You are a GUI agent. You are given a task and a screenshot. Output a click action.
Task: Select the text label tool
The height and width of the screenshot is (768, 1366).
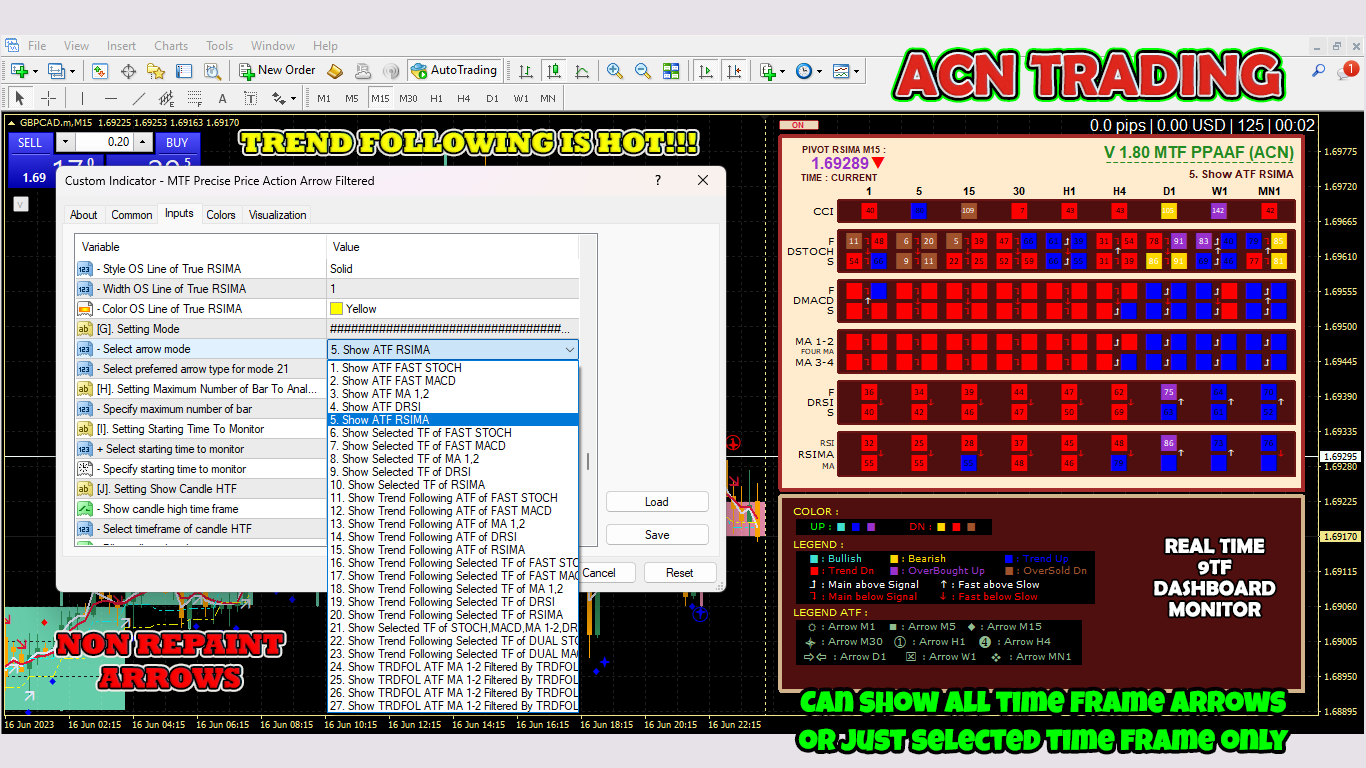click(250, 98)
